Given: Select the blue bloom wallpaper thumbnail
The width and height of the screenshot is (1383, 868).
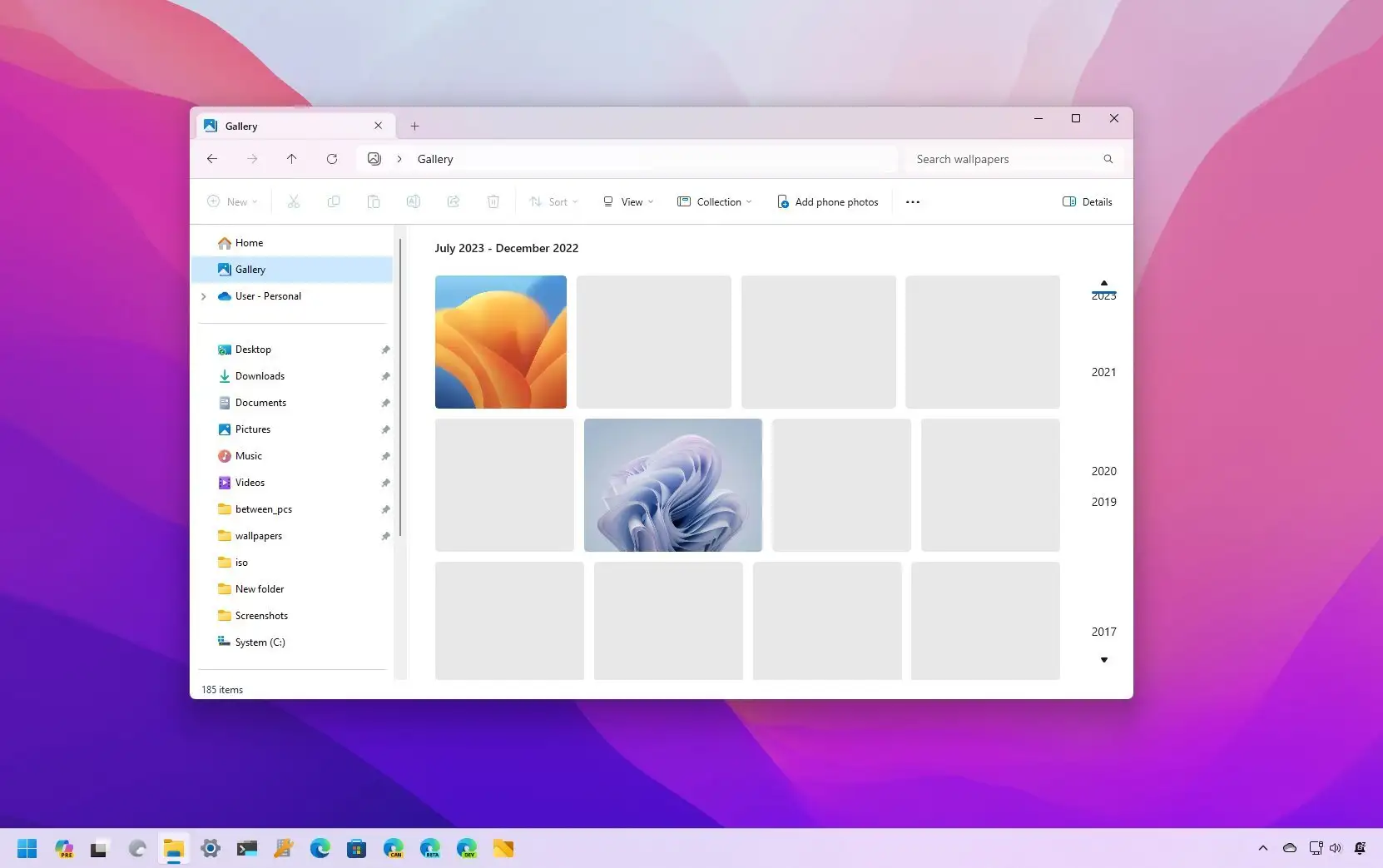Looking at the screenshot, I should click(673, 485).
